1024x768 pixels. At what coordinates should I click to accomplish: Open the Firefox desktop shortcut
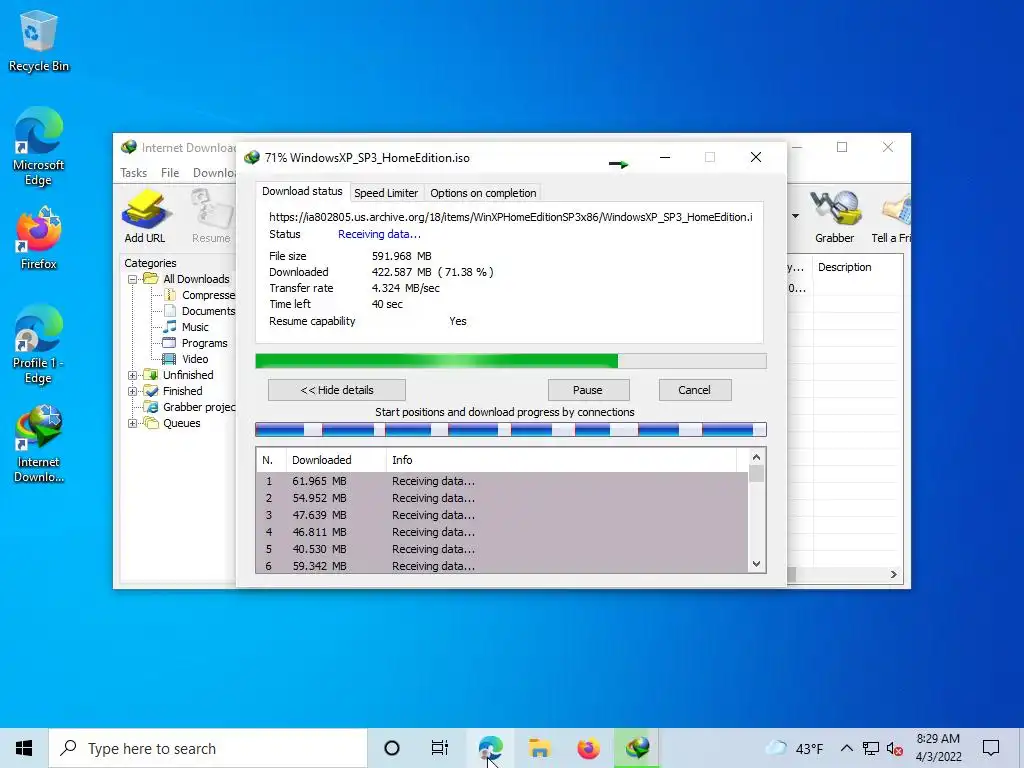tap(39, 238)
